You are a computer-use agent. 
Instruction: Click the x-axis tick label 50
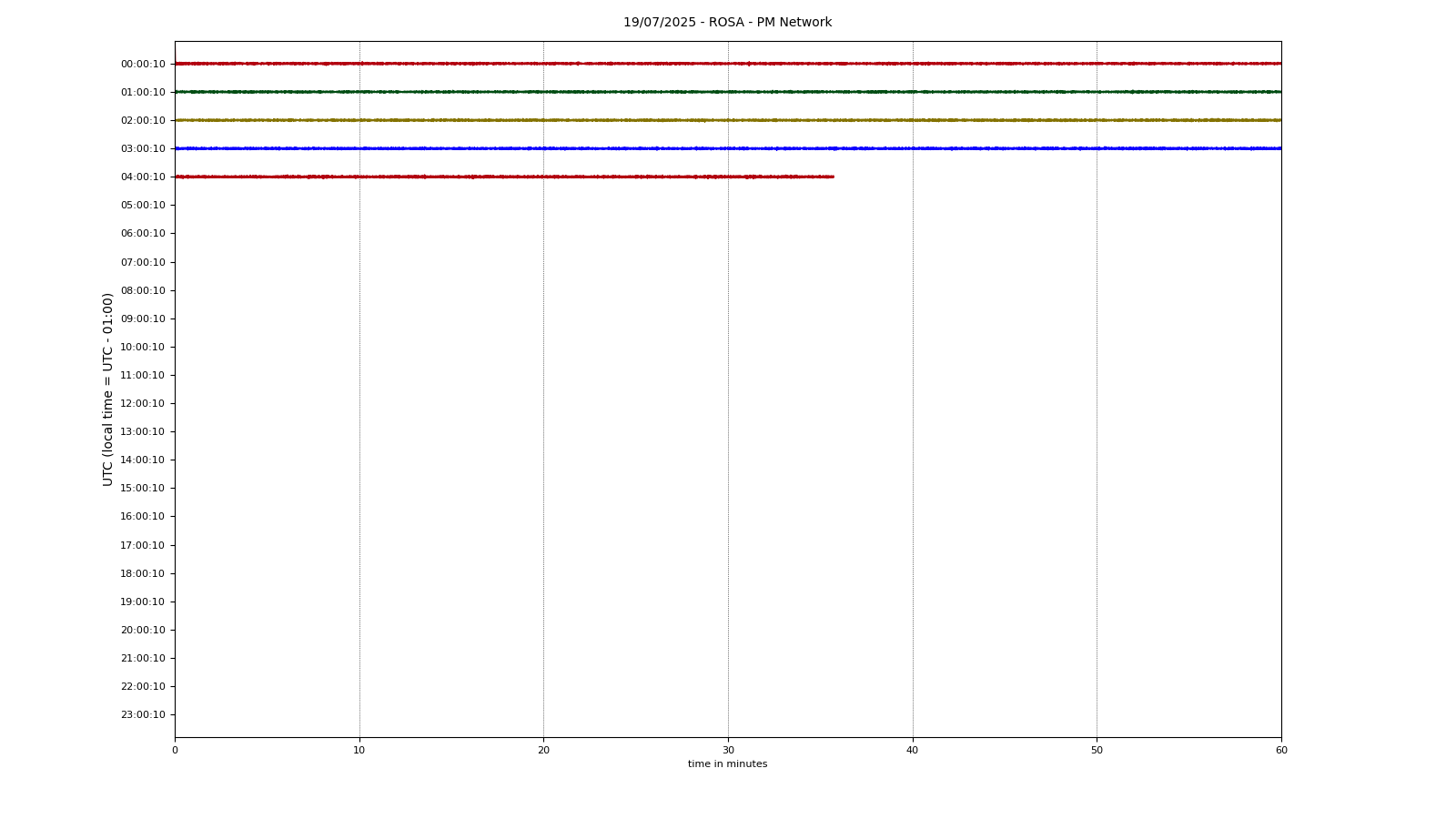pyautogui.click(x=1097, y=750)
